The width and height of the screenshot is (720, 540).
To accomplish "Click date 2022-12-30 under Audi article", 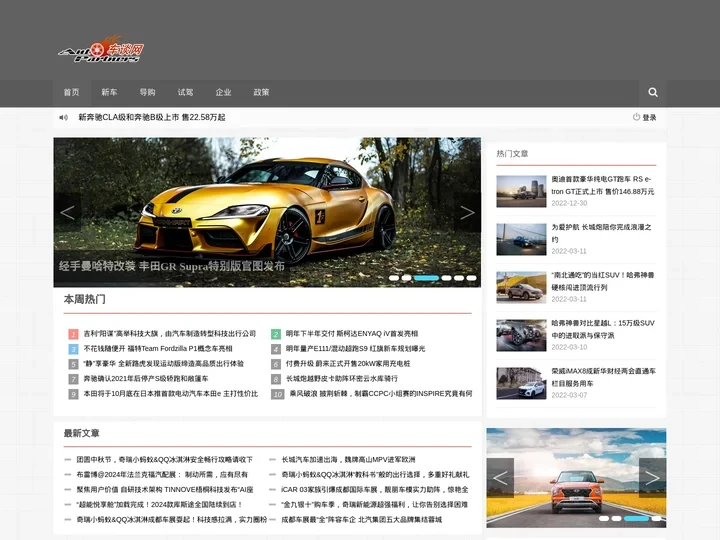I will point(569,203).
